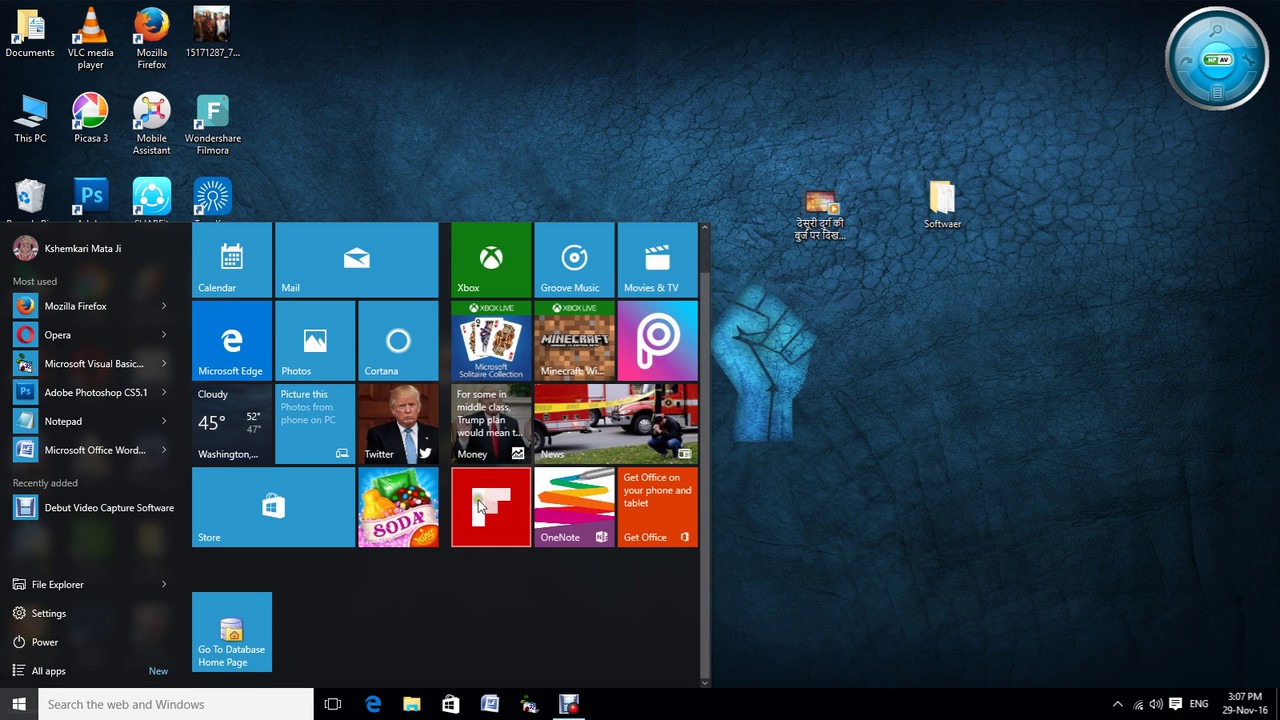Viewport: 1280px width, 720px height.
Task: Click the Windows Start button
Action: (19, 704)
